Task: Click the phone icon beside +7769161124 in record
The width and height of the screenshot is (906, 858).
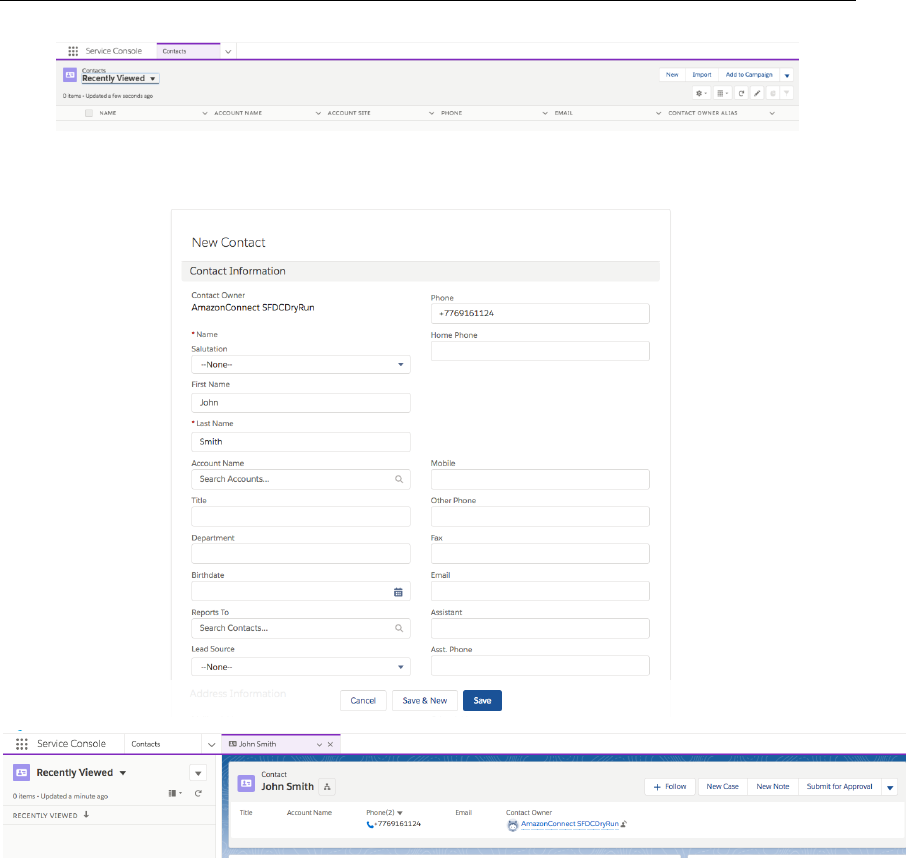Action: coord(371,824)
